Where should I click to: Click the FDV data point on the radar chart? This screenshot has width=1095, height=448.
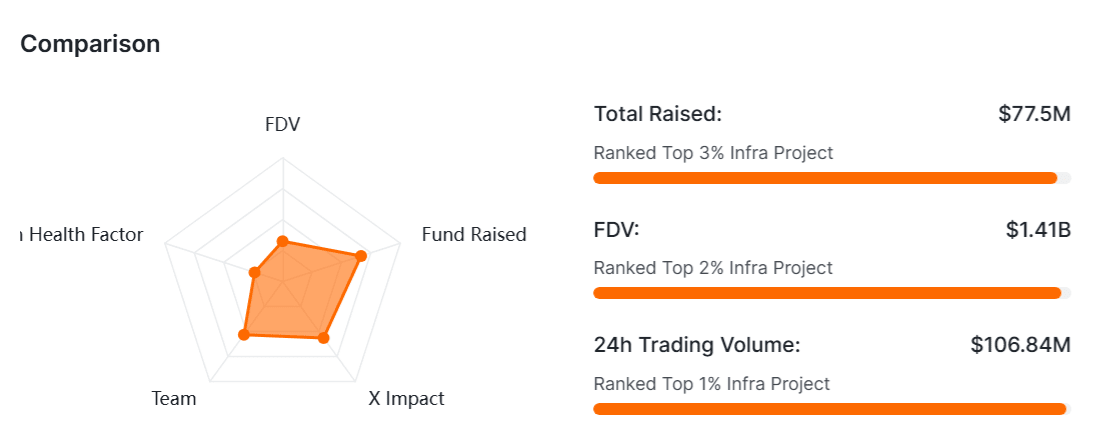[x=282, y=241]
